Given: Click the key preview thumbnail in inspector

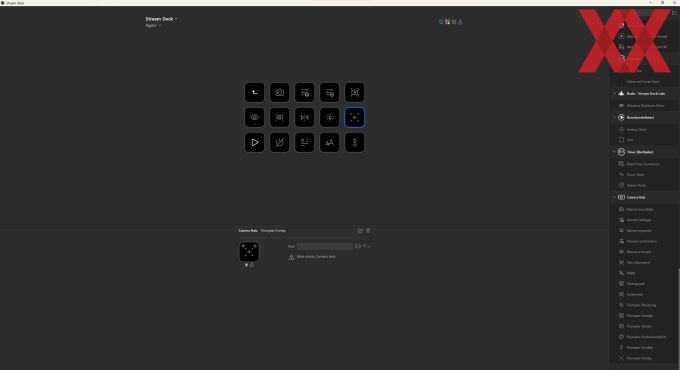Looking at the screenshot, I should [x=249, y=252].
